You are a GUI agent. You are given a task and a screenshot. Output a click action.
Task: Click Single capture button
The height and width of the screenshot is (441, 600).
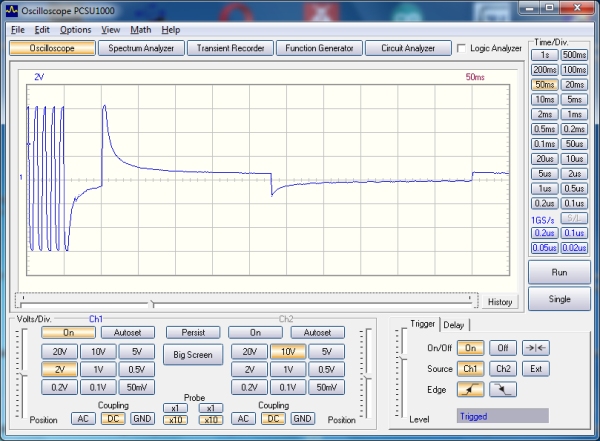pos(560,299)
